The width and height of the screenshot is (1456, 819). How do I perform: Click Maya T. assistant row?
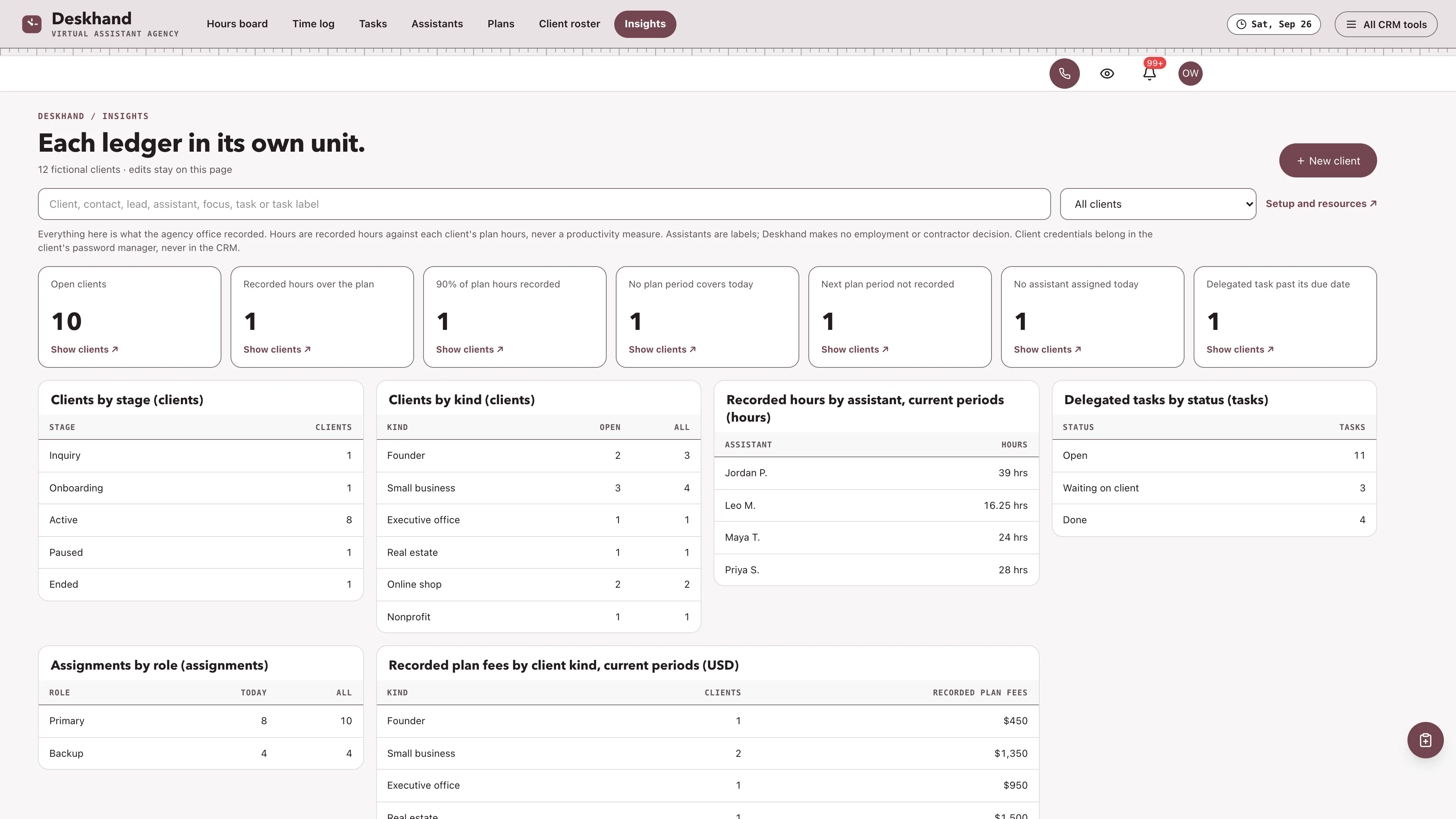click(876, 538)
